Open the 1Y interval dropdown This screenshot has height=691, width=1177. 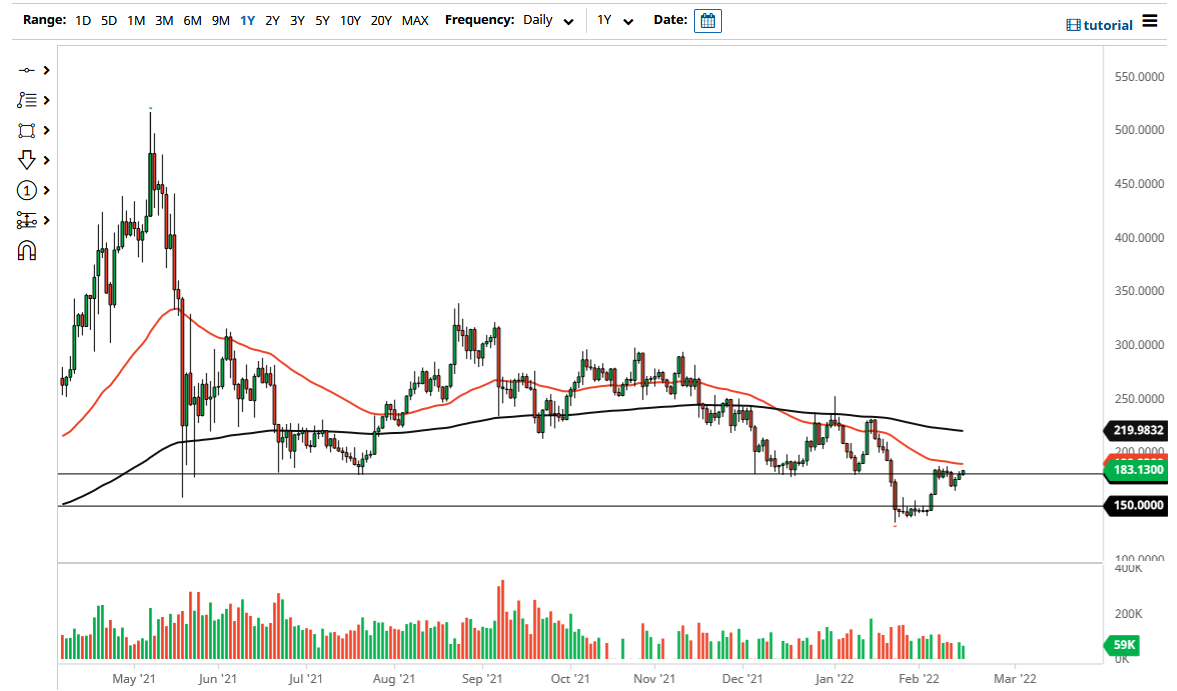point(617,20)
